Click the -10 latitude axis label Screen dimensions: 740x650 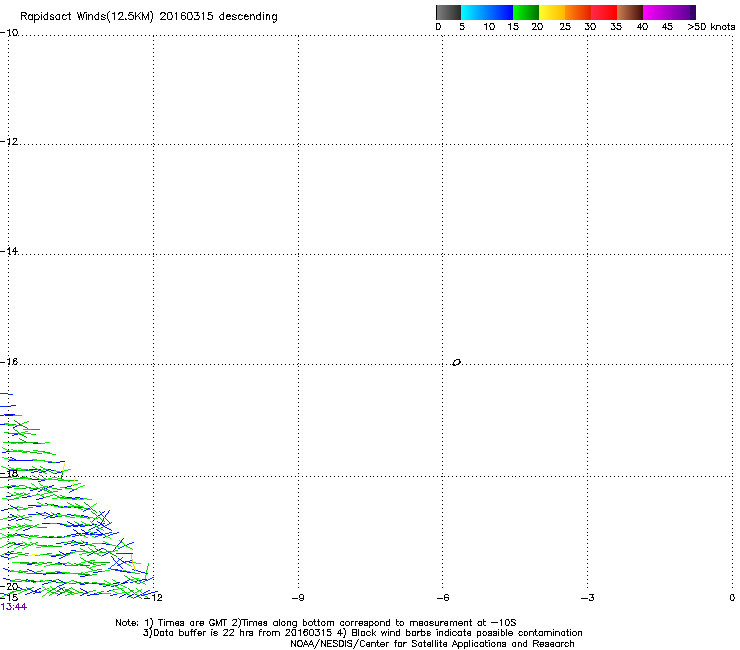pos(9,33)
